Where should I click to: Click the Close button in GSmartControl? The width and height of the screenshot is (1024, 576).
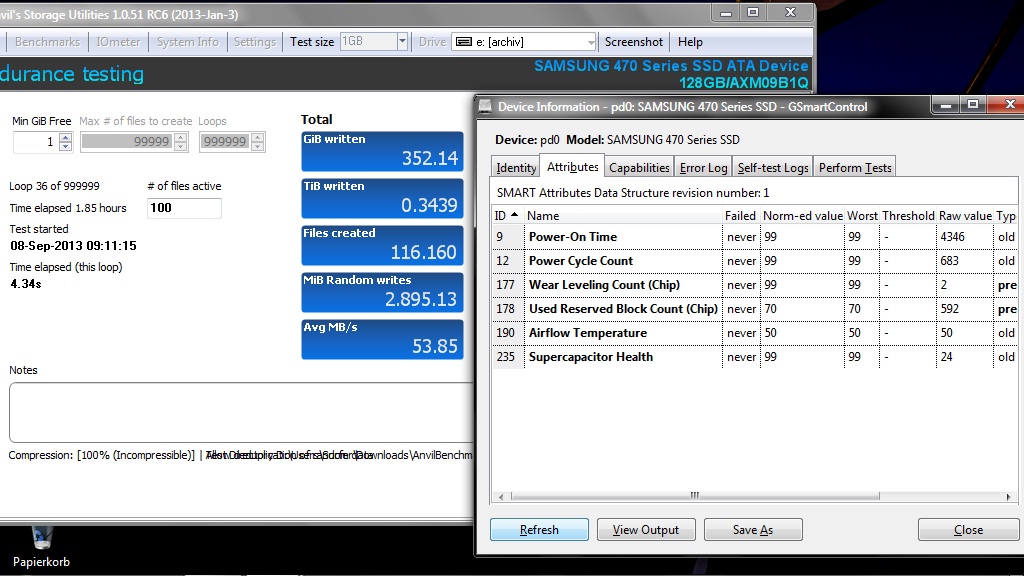(968, 530)
